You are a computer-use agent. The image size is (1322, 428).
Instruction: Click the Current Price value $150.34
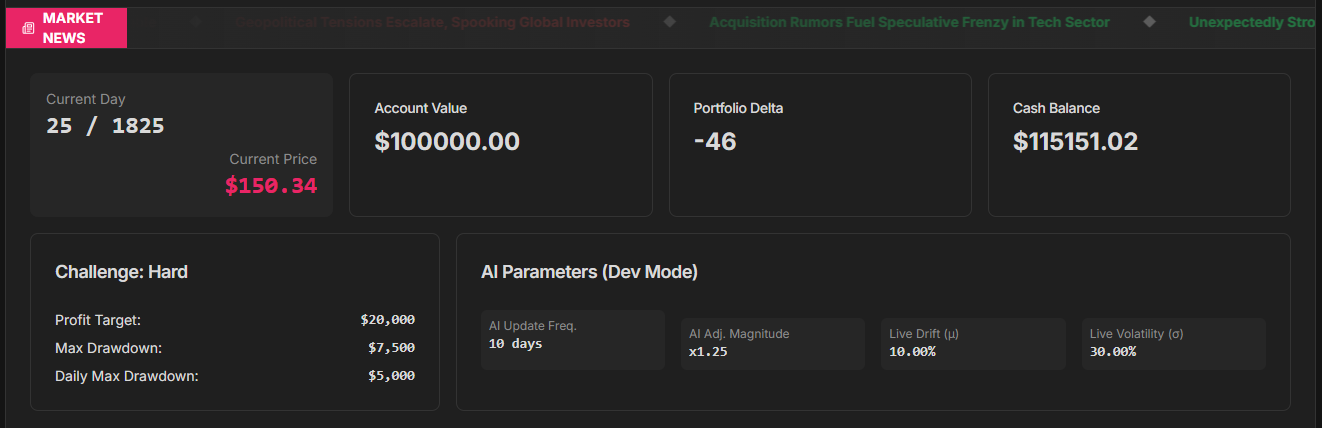tap(271, 186)
